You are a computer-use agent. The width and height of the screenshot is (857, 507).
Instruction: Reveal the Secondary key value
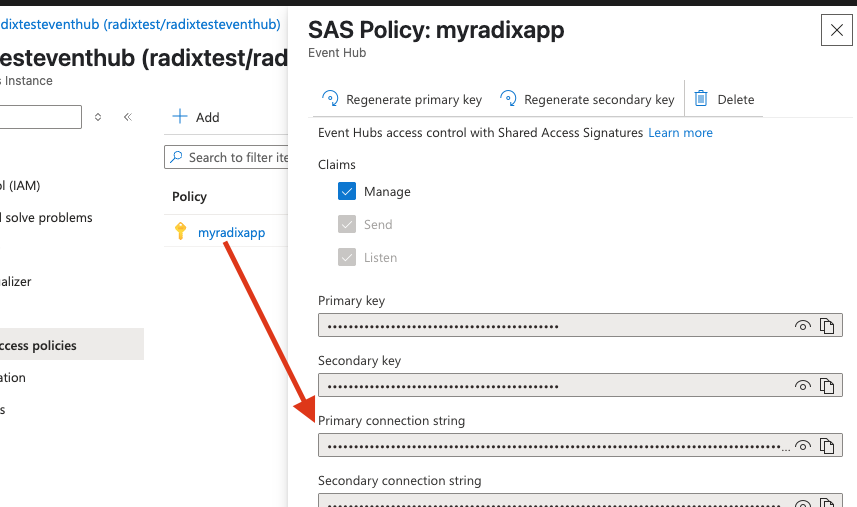pos(802,386)
